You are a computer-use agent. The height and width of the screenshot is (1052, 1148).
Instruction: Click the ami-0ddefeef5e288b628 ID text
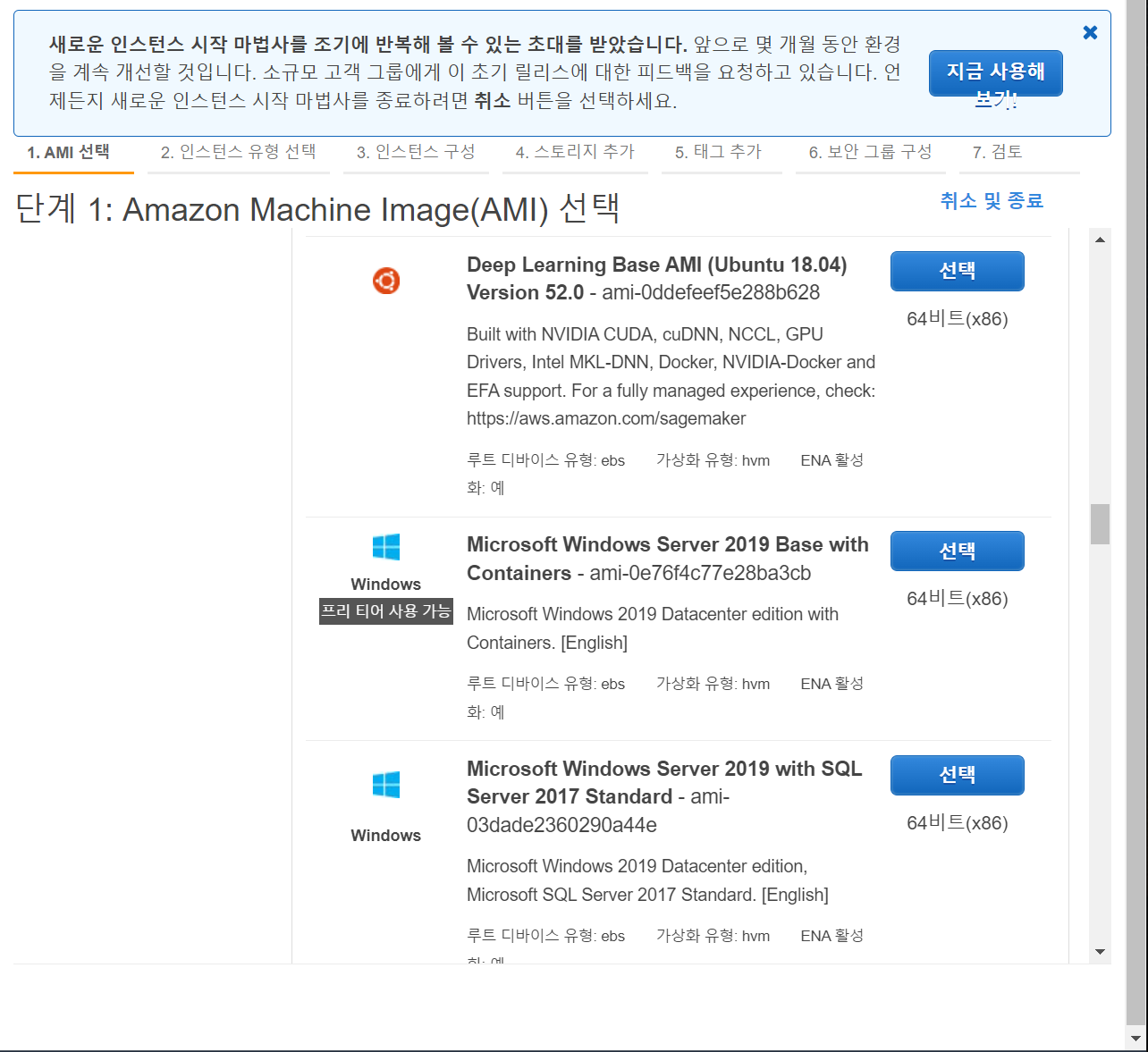711,293
